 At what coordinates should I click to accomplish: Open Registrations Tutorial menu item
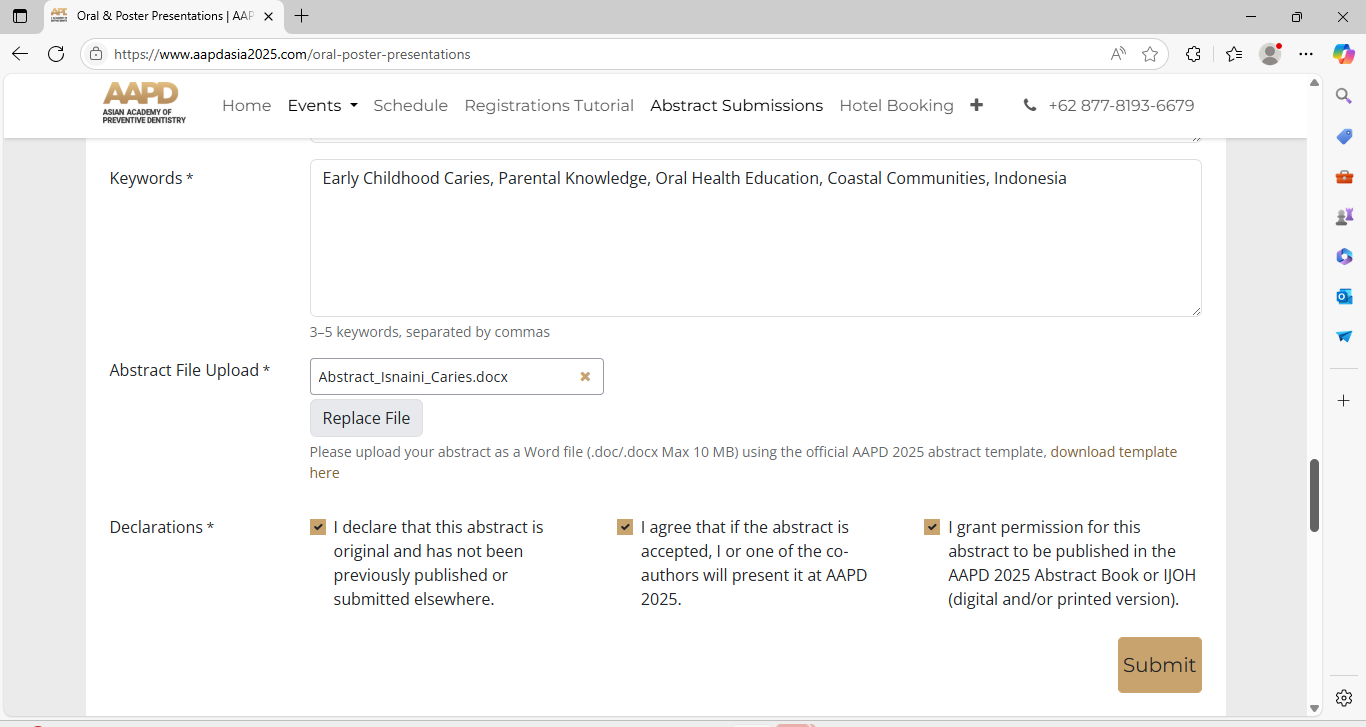tap(549, 105)
